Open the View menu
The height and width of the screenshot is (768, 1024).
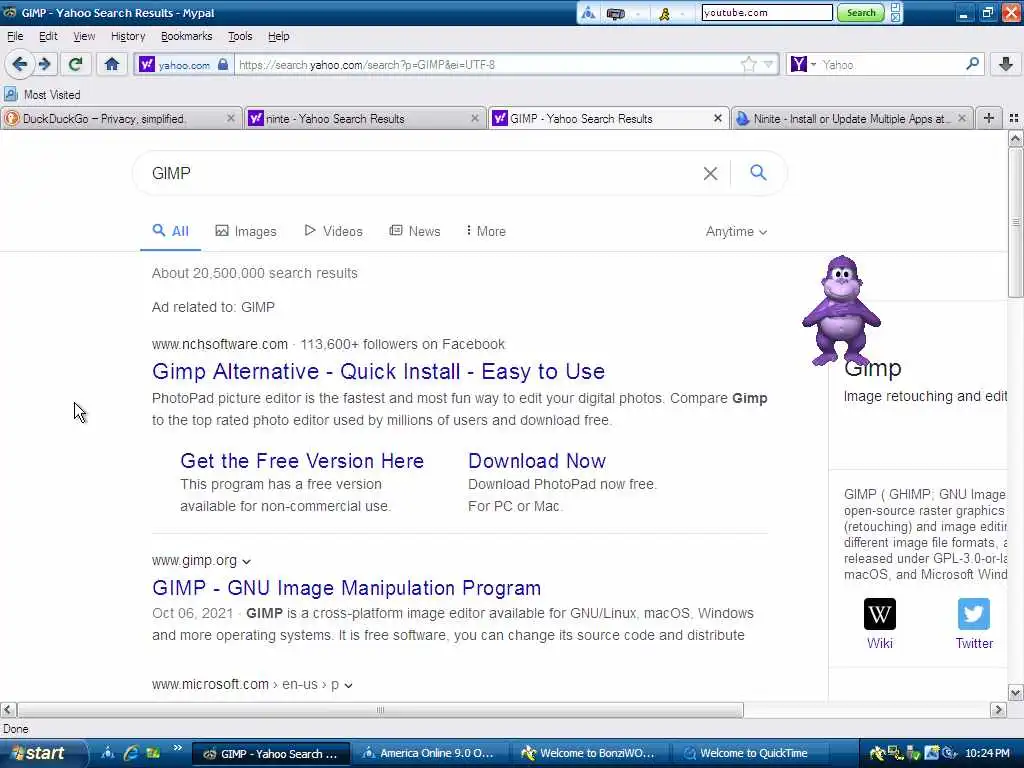84,36
